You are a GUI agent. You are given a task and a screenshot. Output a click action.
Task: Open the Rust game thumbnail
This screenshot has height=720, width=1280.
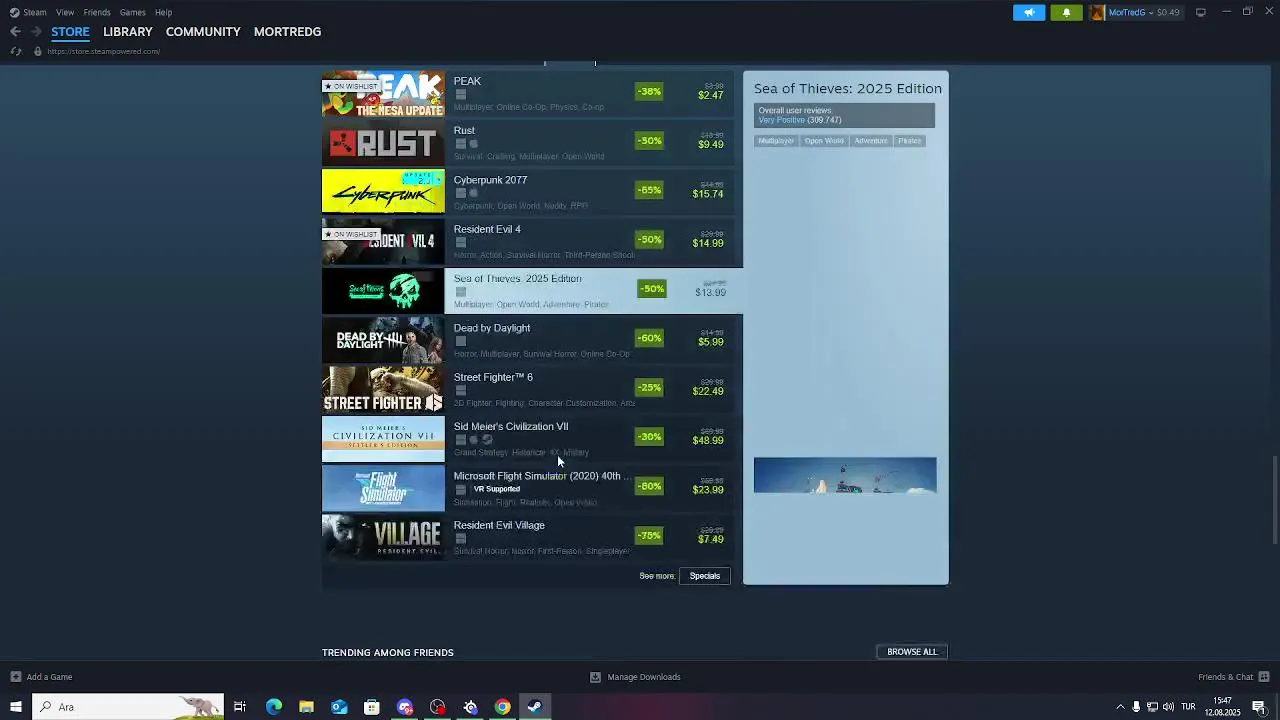click(383, 143)
